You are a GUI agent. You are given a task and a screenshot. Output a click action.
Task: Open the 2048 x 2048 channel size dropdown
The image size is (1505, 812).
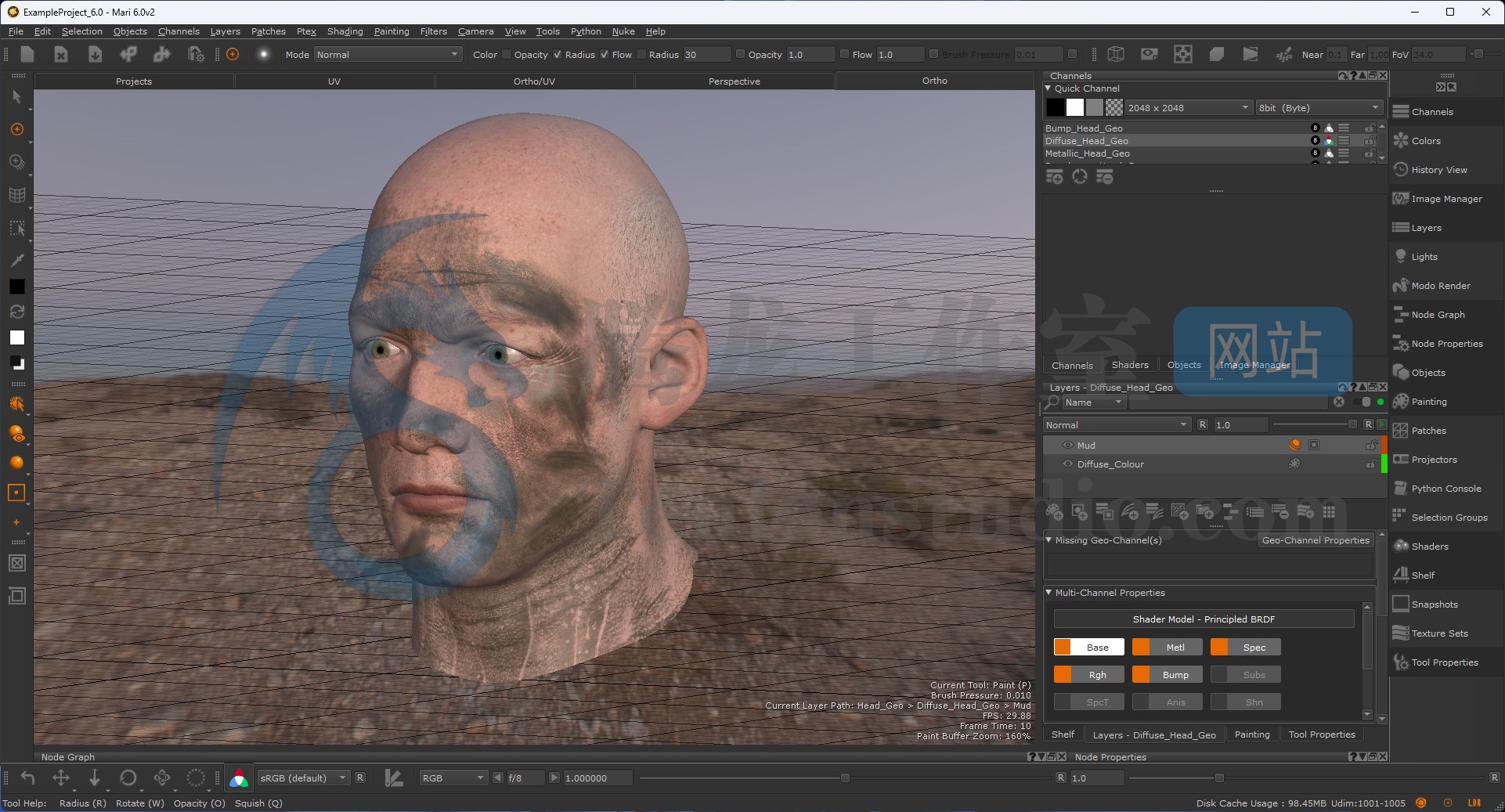(1189, 107)
